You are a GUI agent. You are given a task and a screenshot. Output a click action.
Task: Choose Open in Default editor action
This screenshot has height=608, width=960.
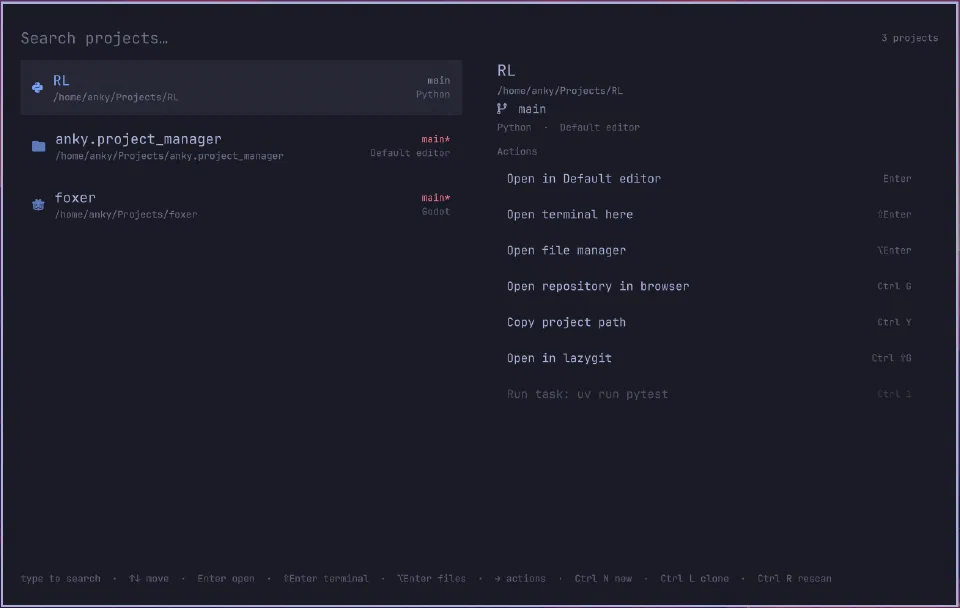[x=709, y=179]
